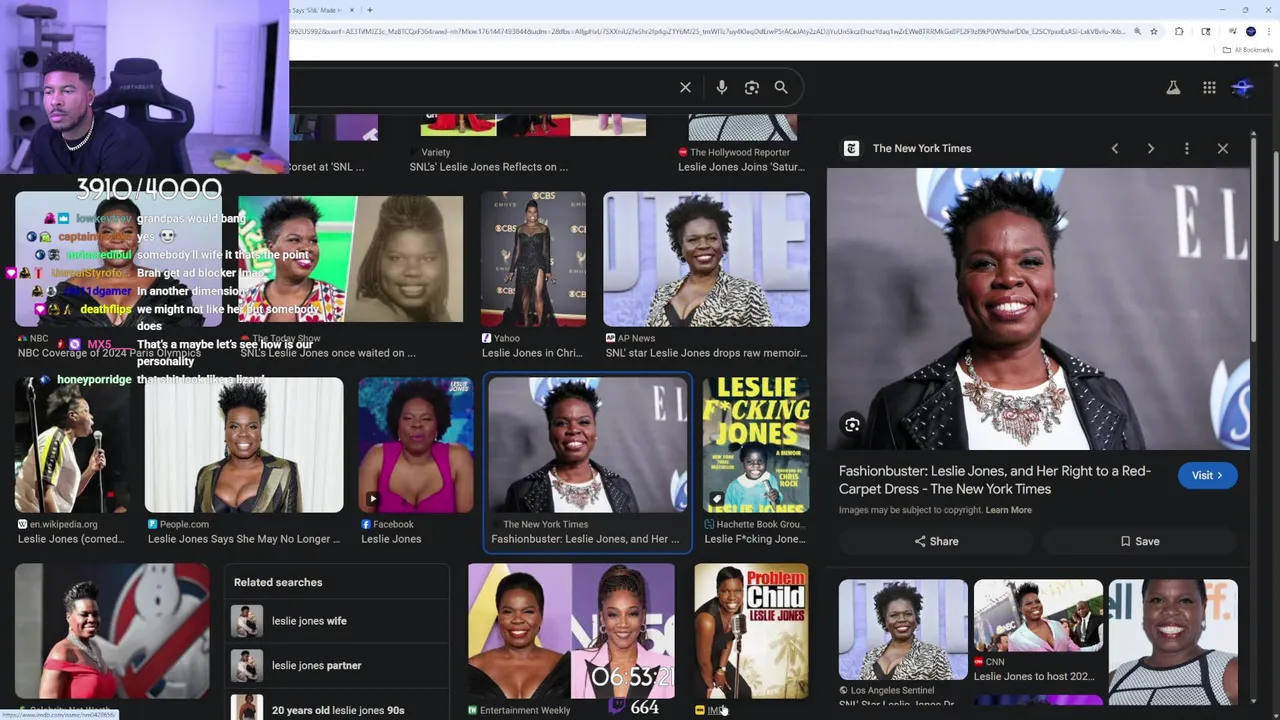Open the striped top related image
The height and width of the screenshot is (720, 1280).
[1173, 642]
